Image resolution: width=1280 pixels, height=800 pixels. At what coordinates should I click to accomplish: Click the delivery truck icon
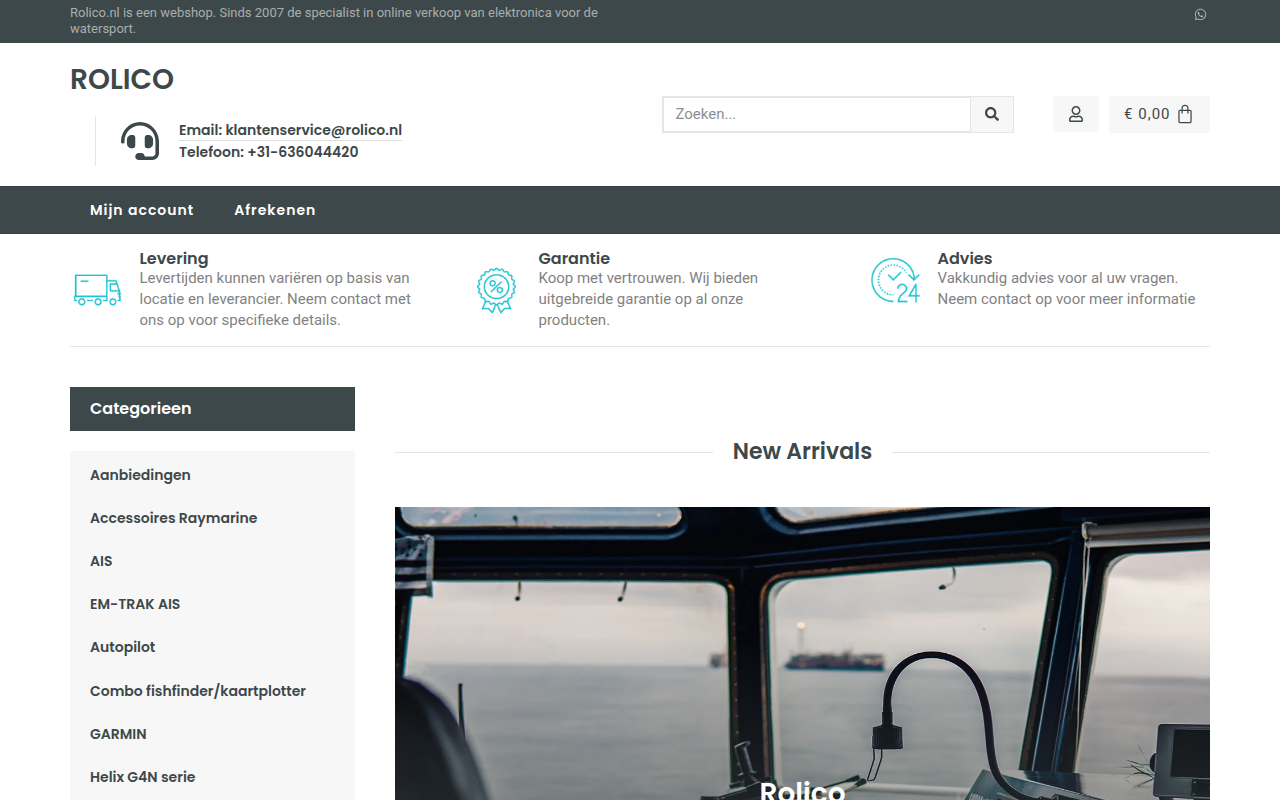tap(97, 289)
